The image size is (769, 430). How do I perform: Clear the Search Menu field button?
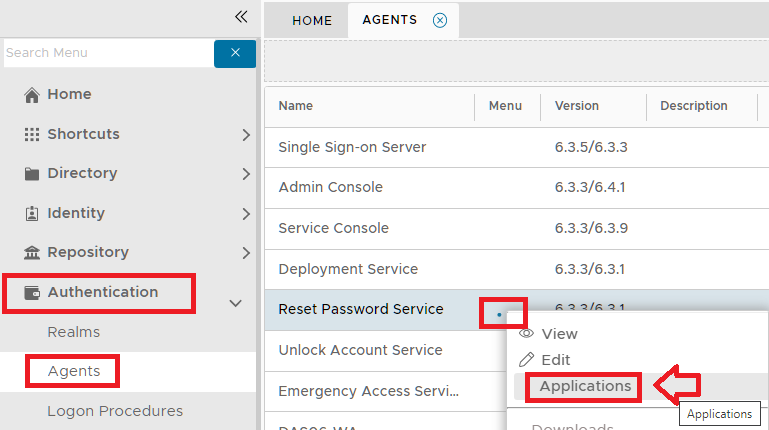235,53
